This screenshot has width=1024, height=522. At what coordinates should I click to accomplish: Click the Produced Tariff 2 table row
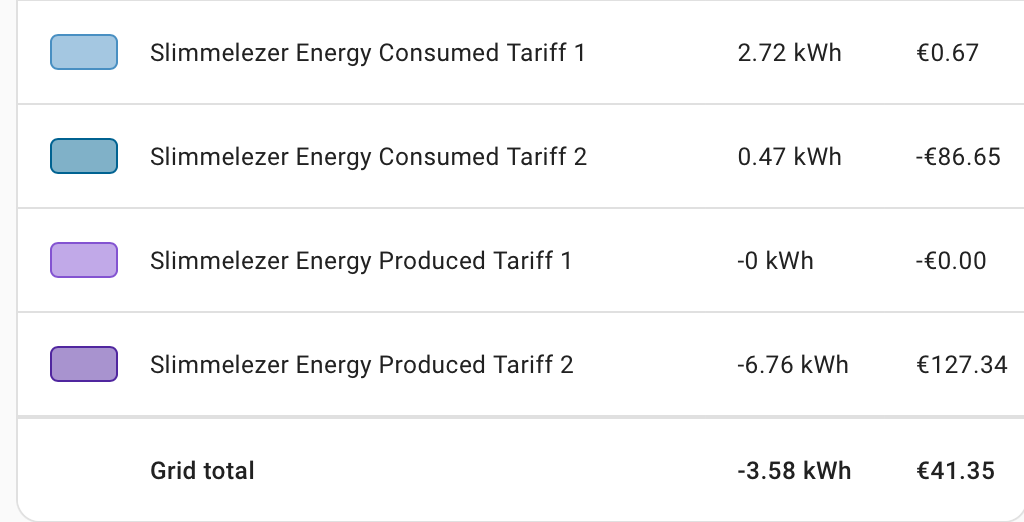pyautogui.click(x=520, y=365)
